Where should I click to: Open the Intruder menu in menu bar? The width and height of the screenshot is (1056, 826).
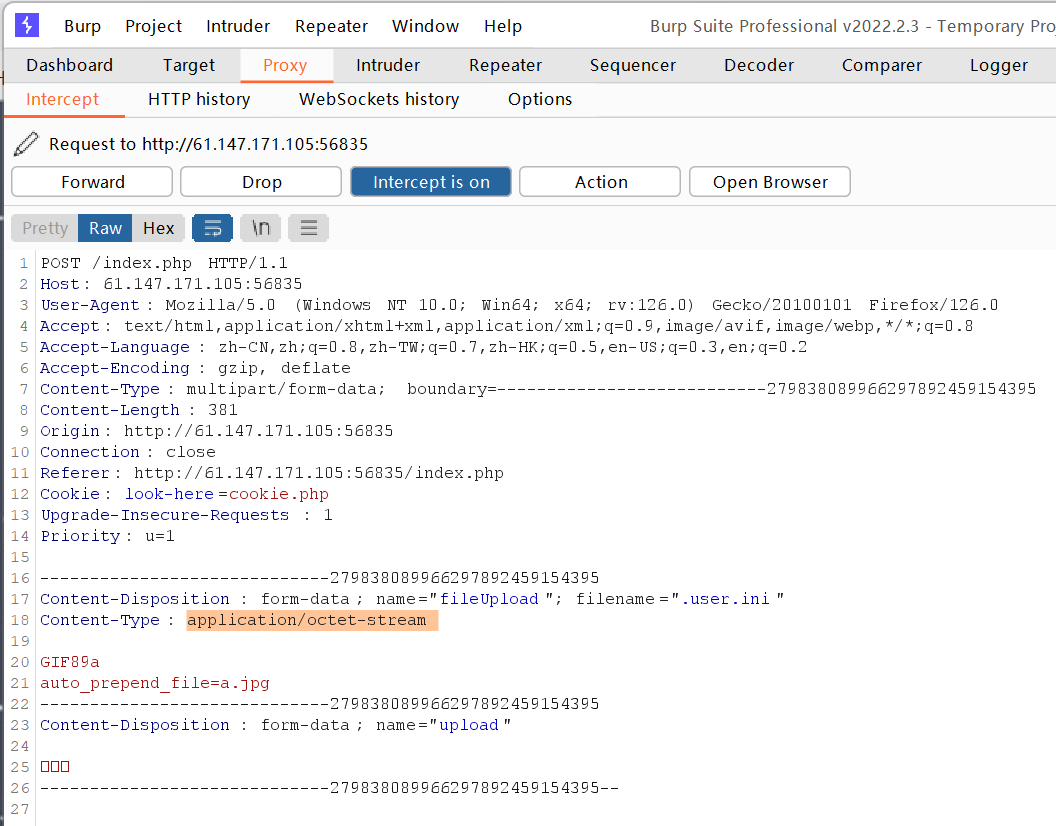pos(238,26)
